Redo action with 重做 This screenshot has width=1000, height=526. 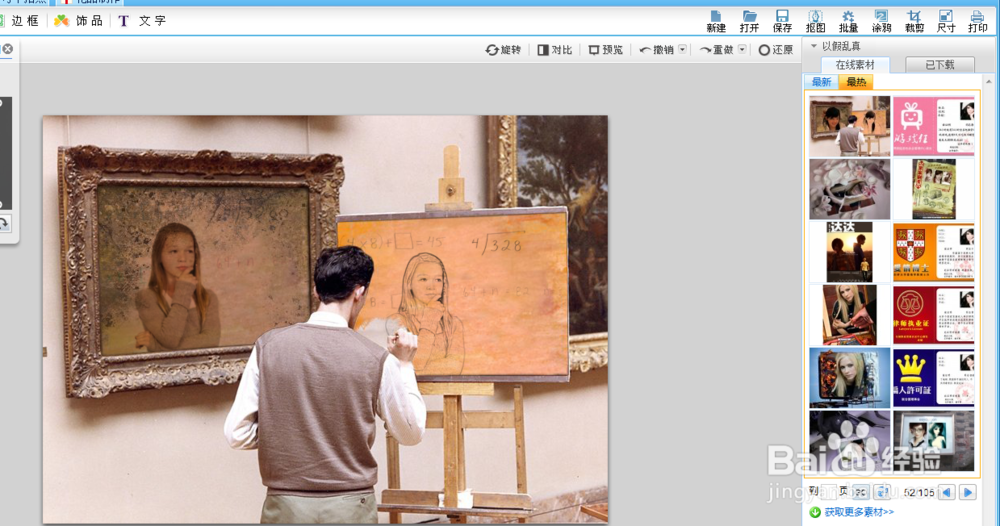pos(716,50)
